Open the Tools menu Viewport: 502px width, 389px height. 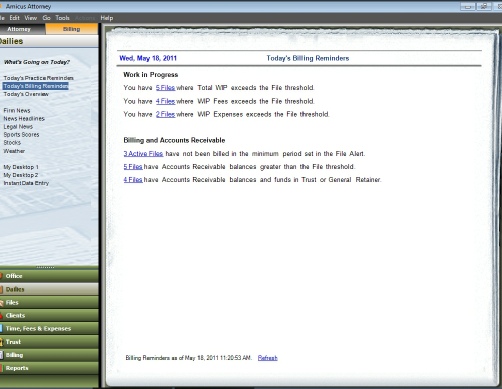(x=62, y=18)
